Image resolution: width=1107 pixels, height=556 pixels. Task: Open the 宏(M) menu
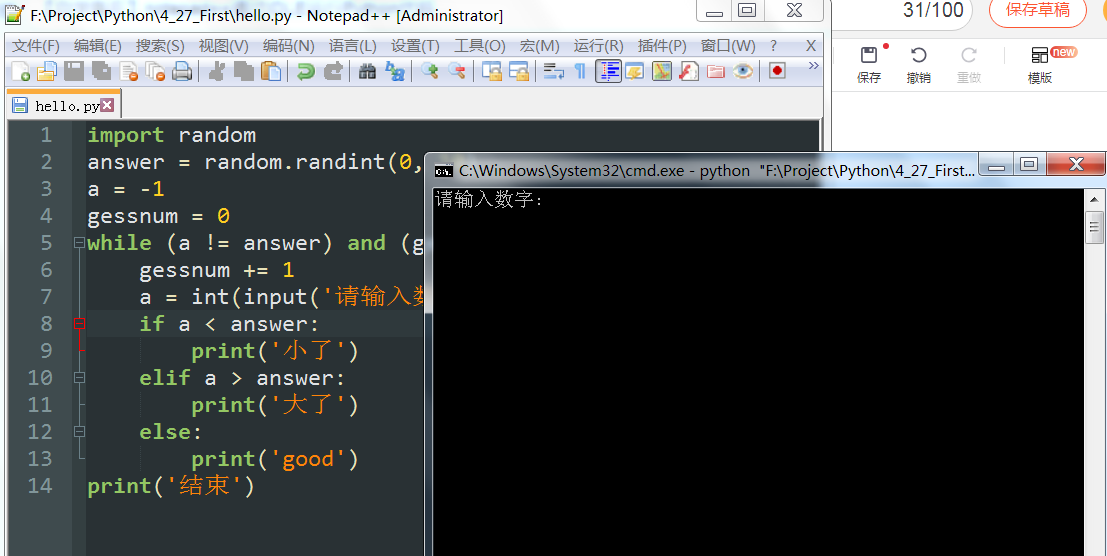click(539, 47)
